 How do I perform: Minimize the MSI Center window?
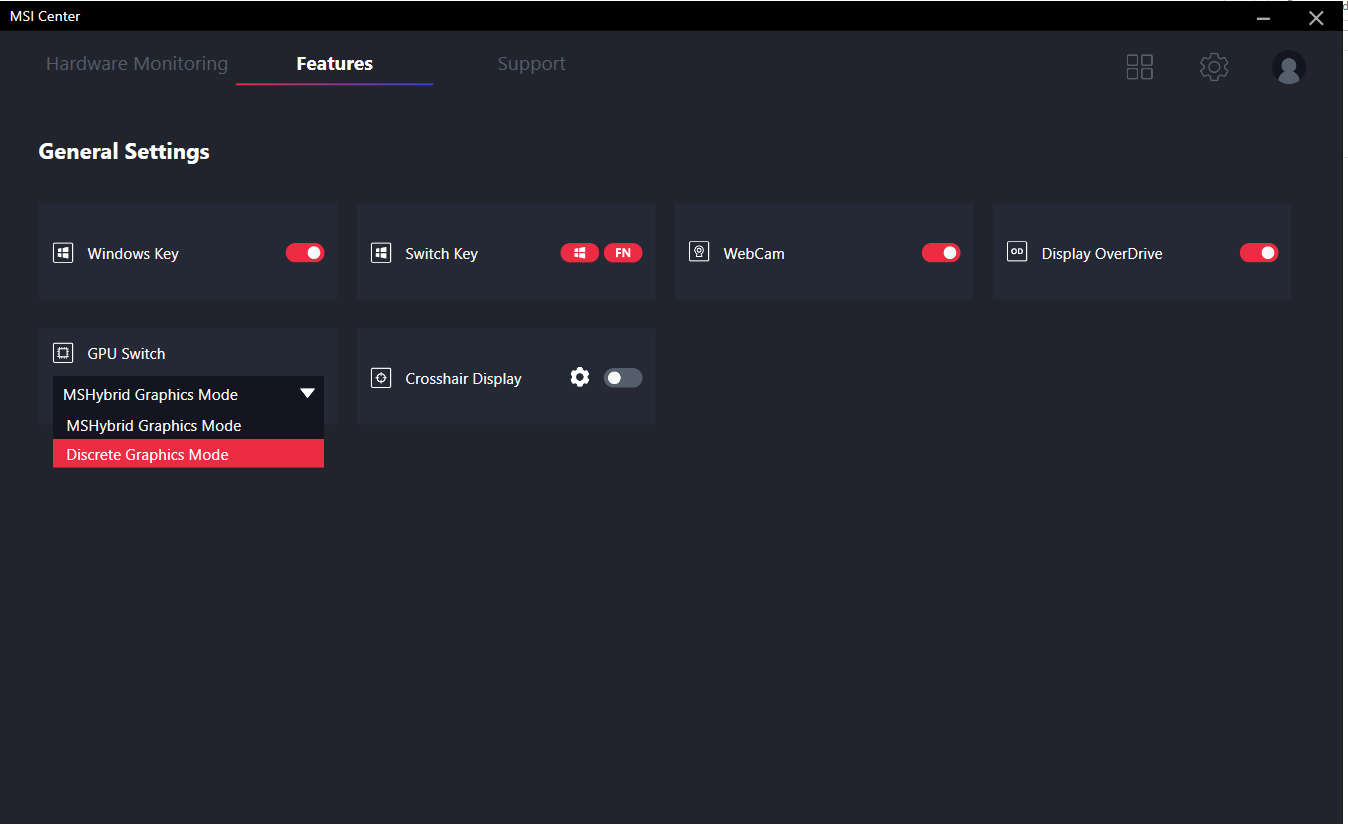(1264, 18)
